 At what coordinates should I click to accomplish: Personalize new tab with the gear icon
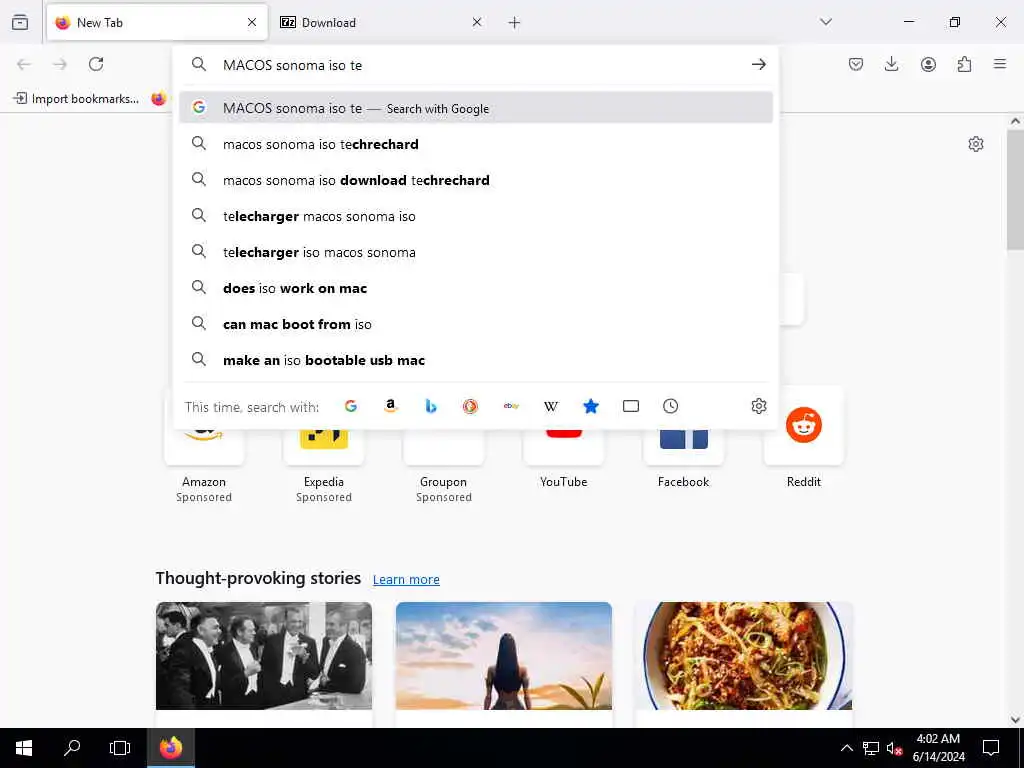click(976, 144)
